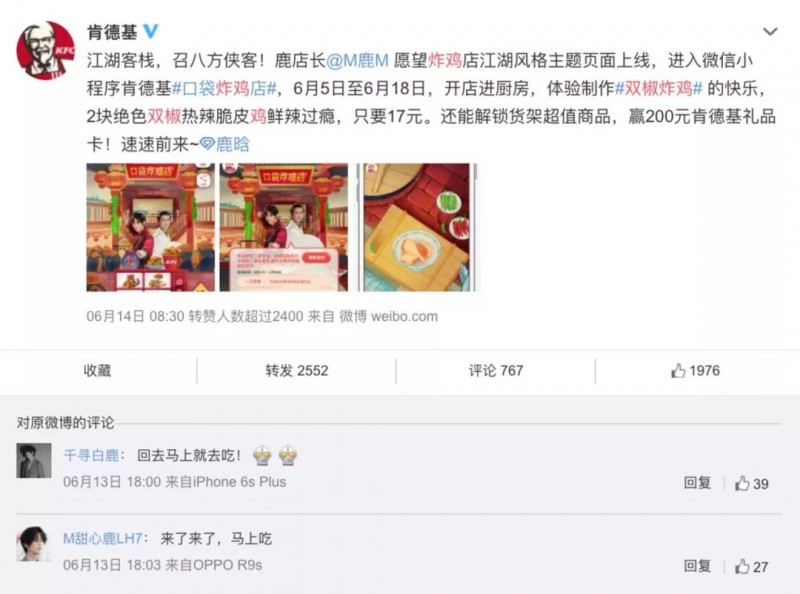
Task: Open the KFC profile avatar
Action: point(46,51)
